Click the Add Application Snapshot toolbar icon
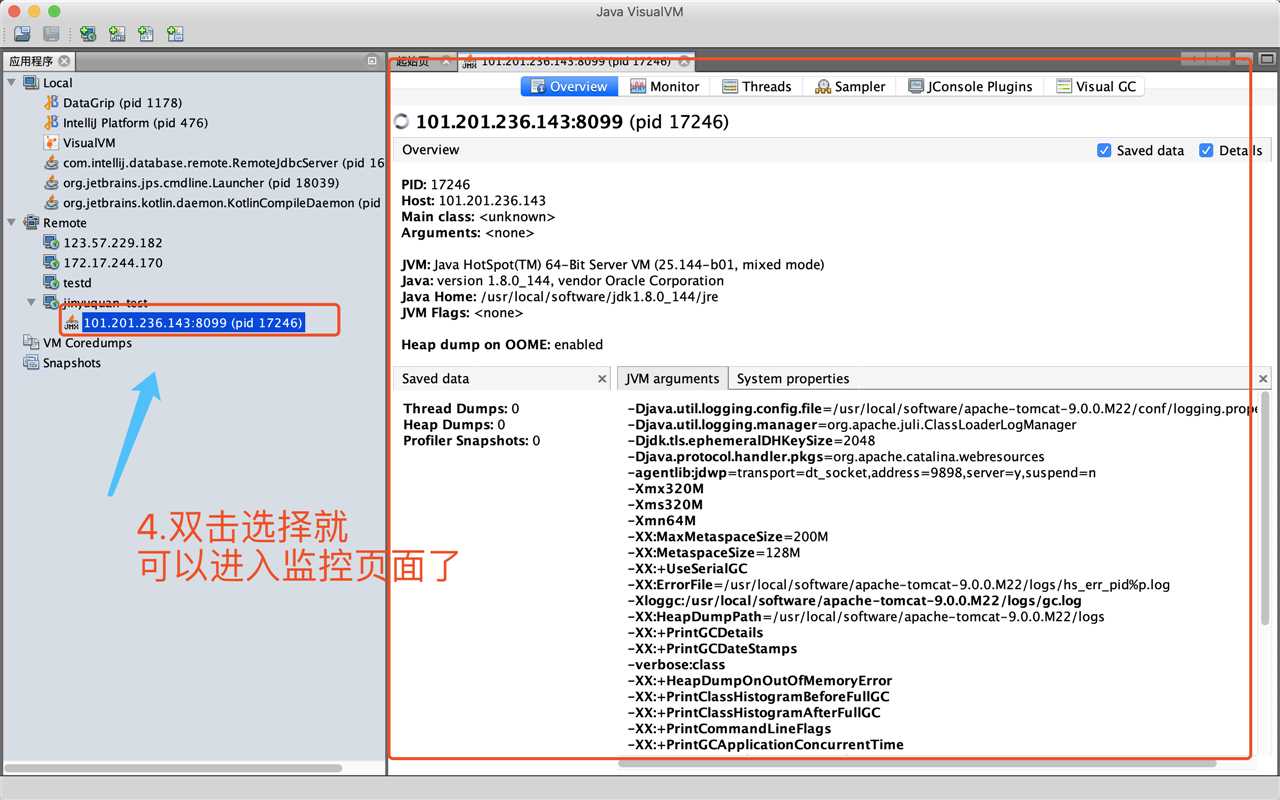This screenshot has width=1280, height=800. coord(175,34)
